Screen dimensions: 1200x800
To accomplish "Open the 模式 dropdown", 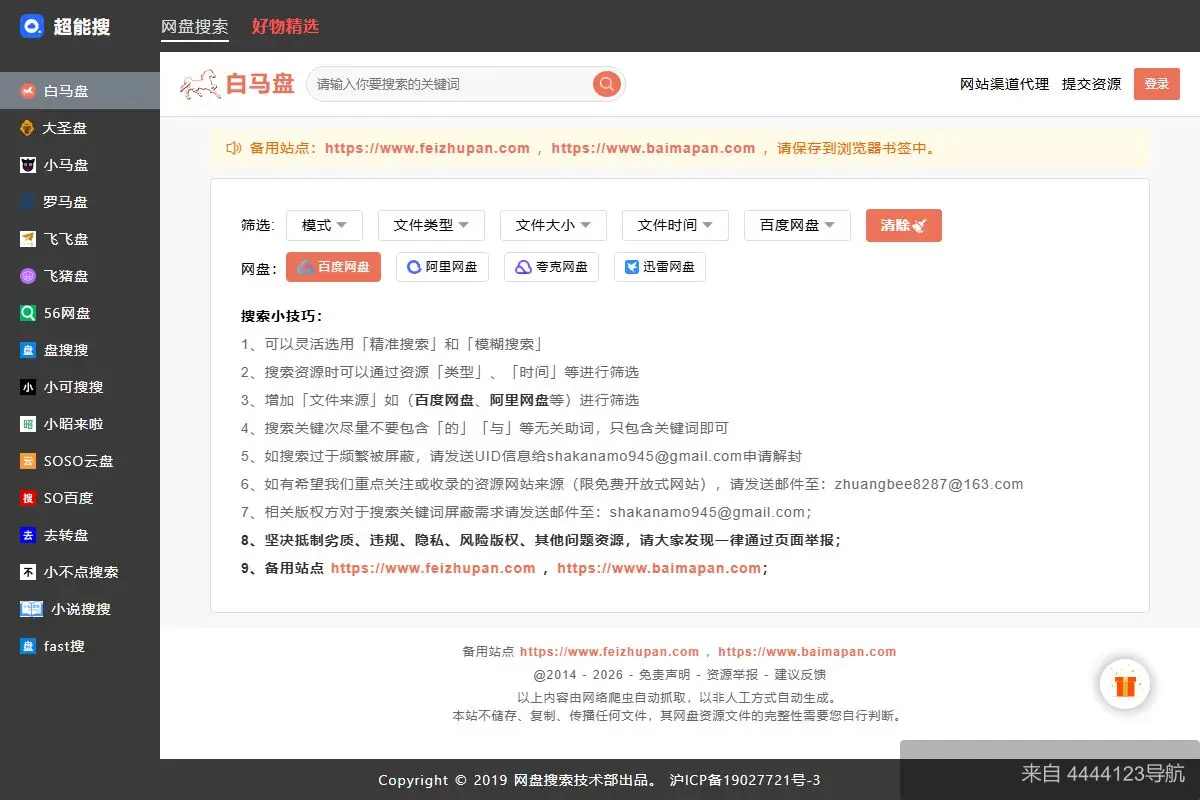I will (324, 225).
